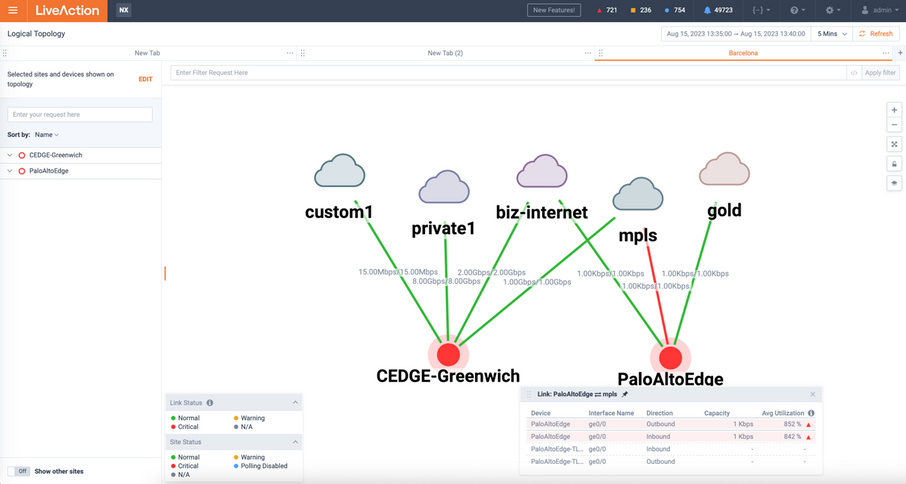Open the question mark help menu
This screenshot has height=484, width=906.
799,10
